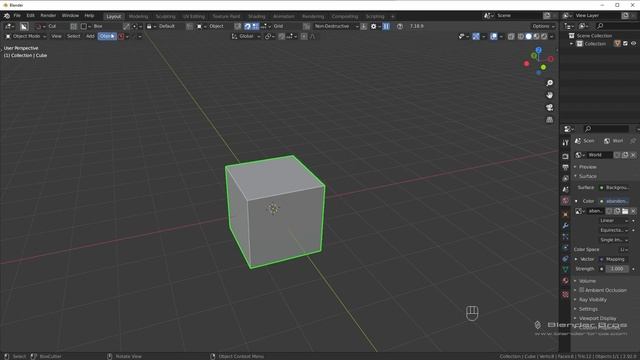Screen dimensions: 640x360
Task: Switch to Rendered viewport shading
Action: click(x=544, y=36)
